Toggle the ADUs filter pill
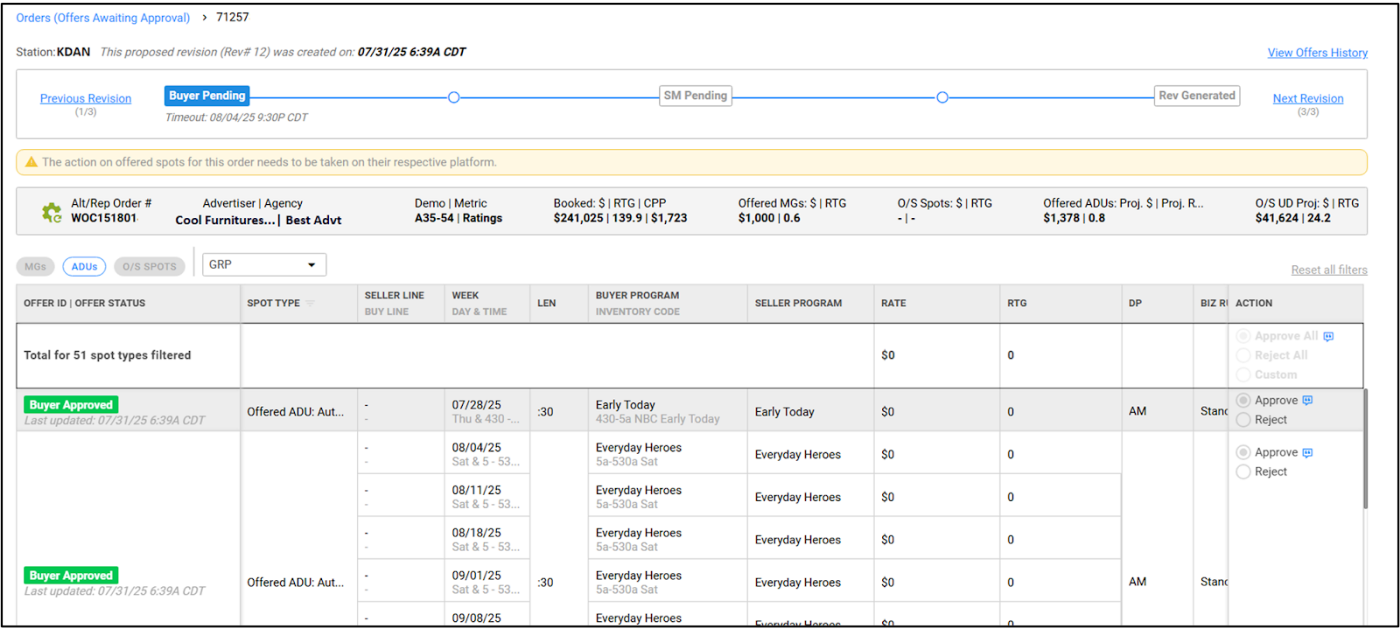This screenshot has width=1400, height=628. point(84,267)
